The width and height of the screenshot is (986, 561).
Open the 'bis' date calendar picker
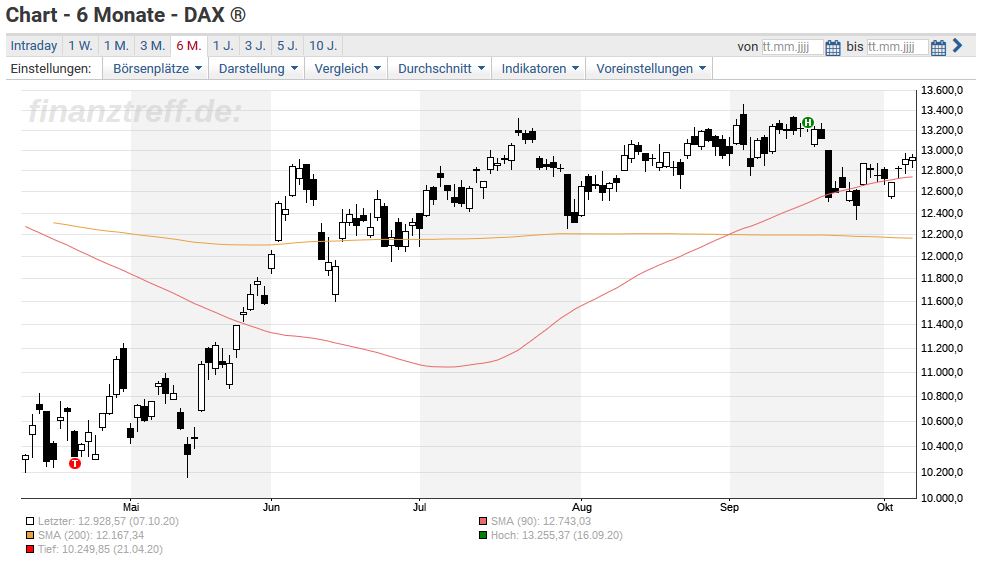click(x=938, y=47)
